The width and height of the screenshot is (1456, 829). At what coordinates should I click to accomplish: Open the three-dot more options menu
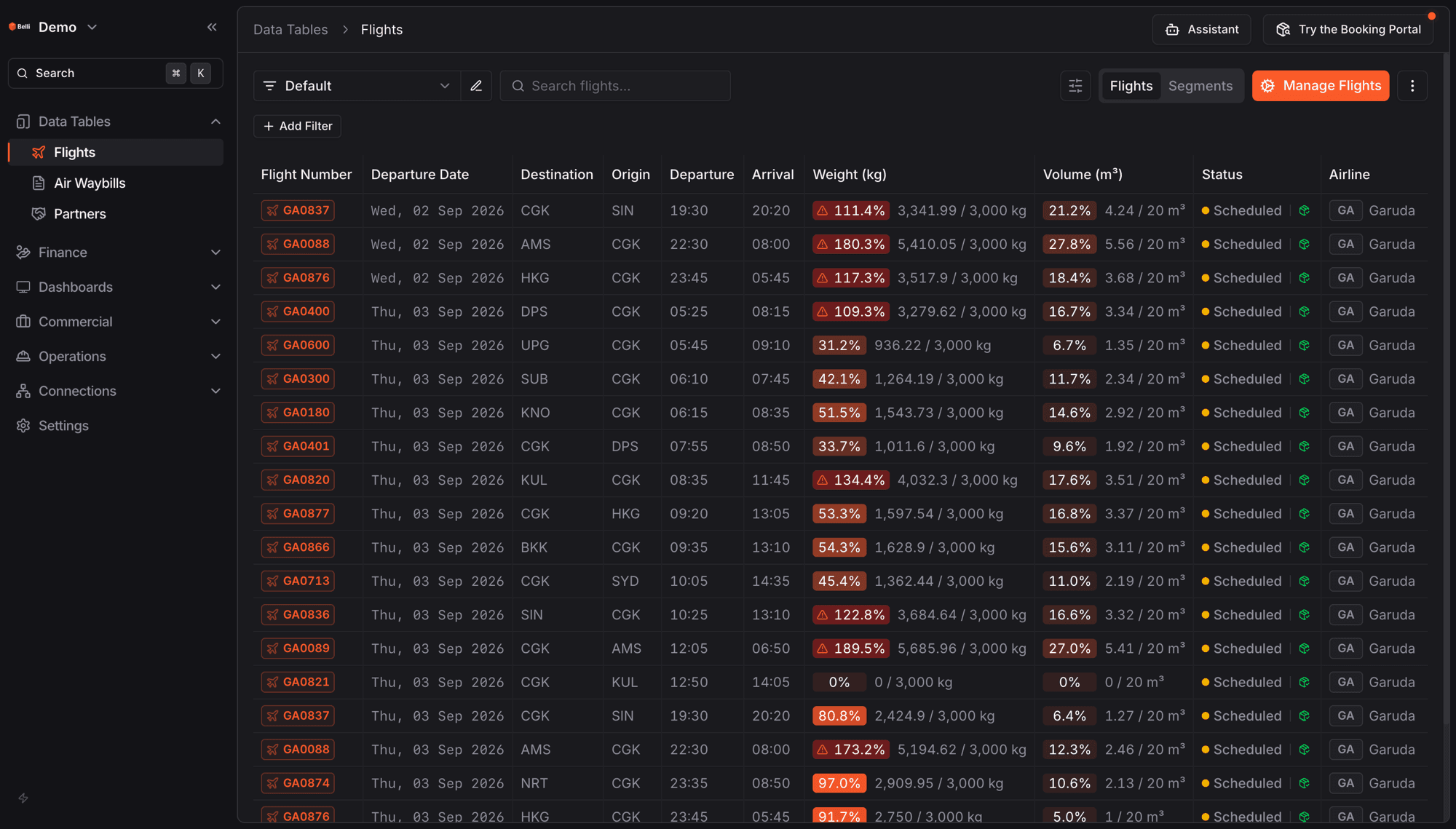pos(1412,86)
